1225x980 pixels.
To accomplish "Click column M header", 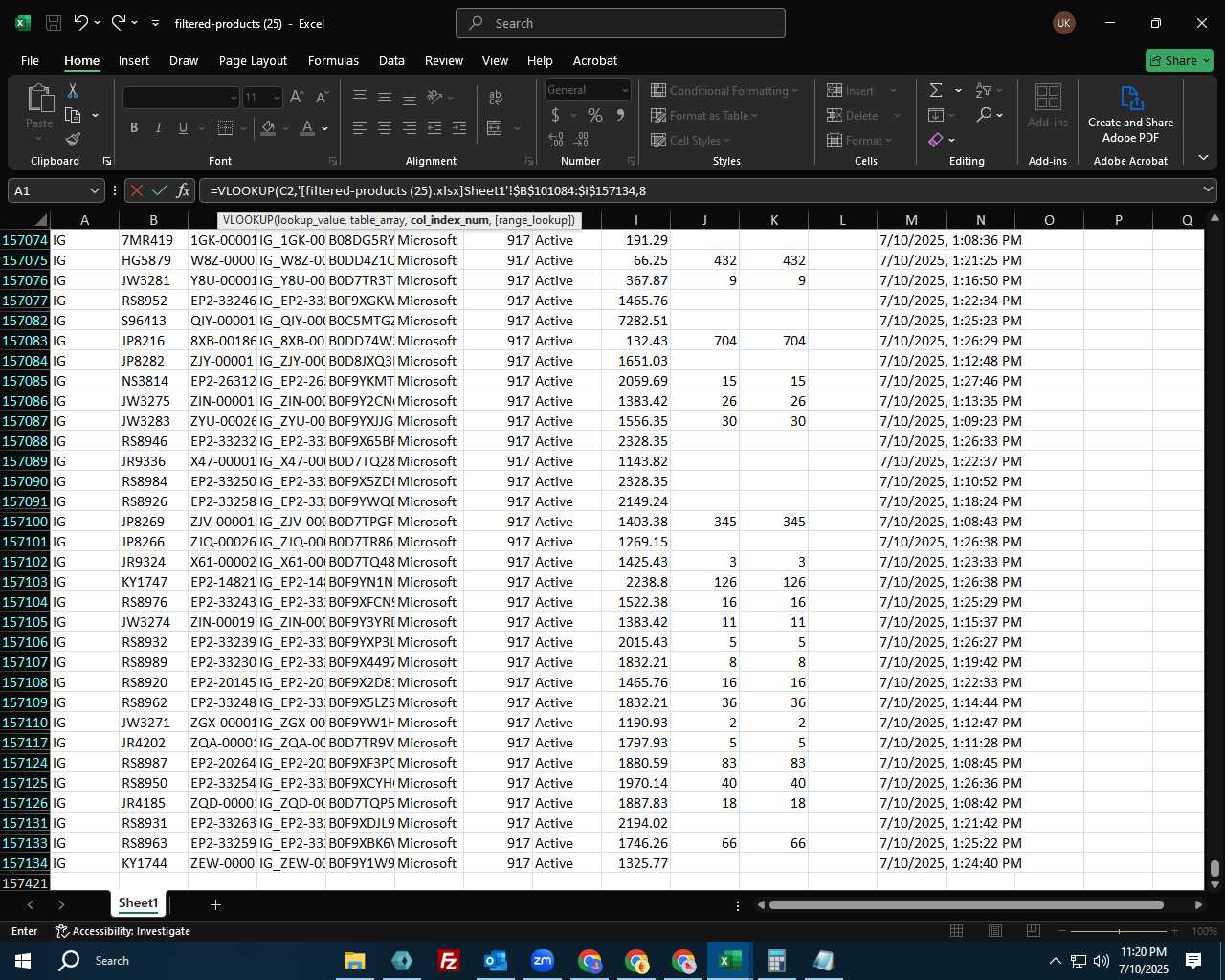I will click(911, 220).
